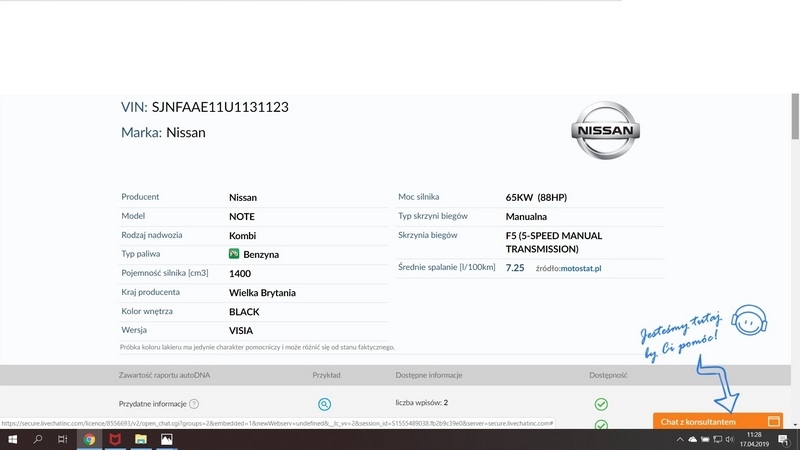Click the Dostępne informacje column header
Viewport: 800px width, 450px height.
click(429, 375)
